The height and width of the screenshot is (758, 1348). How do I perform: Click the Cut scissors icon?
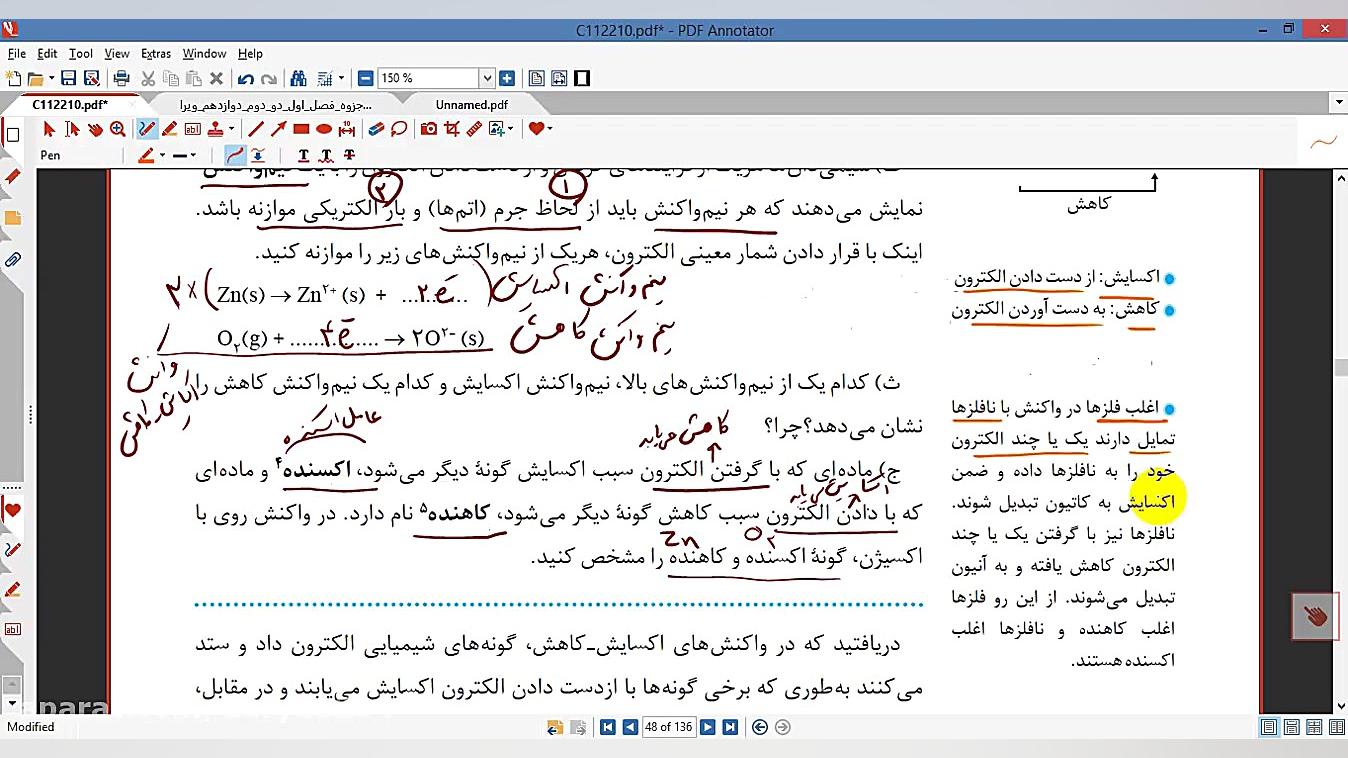(148, 78)
